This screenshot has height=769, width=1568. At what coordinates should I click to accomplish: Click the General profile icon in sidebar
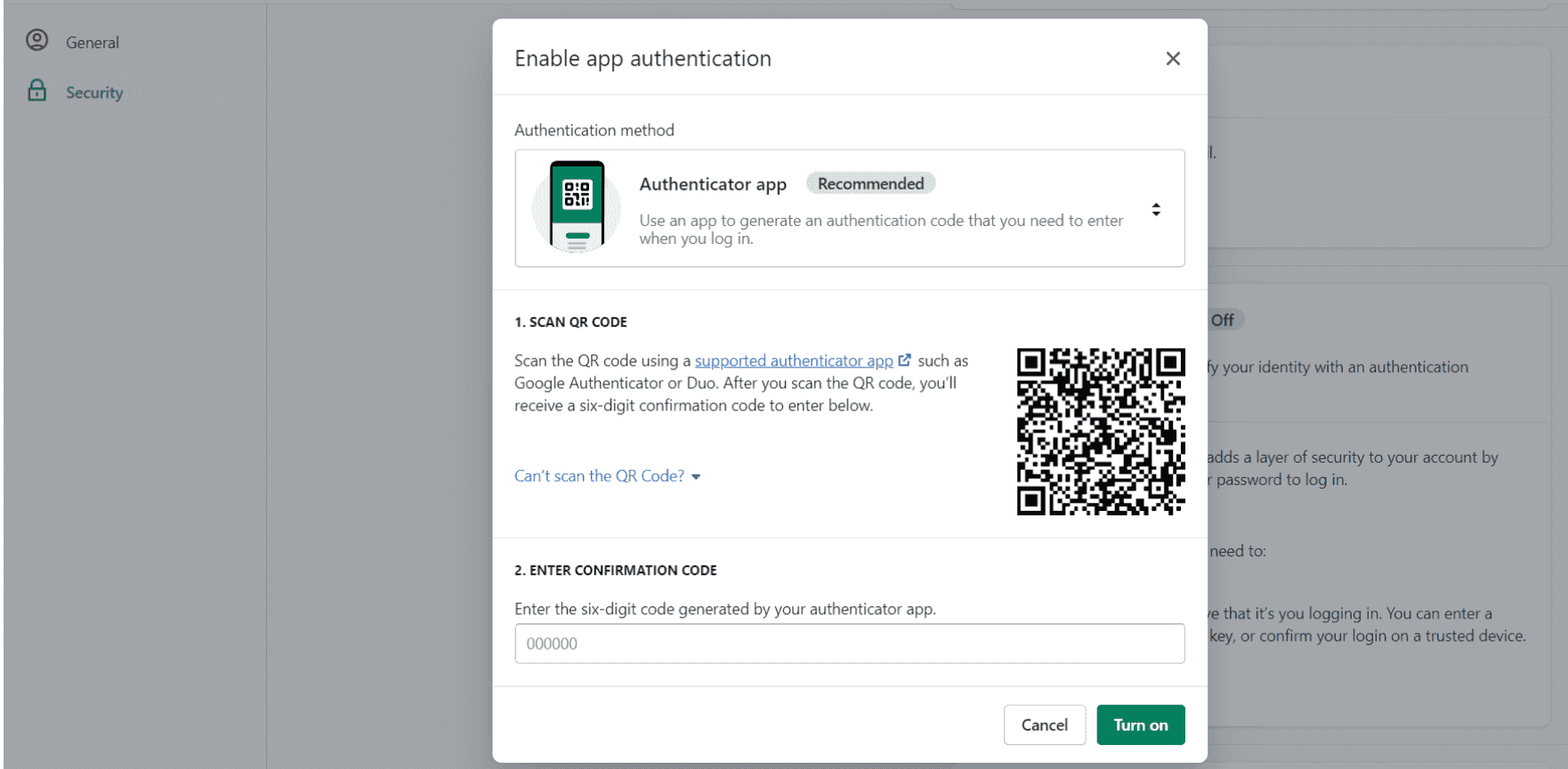[x=37, y=40]
